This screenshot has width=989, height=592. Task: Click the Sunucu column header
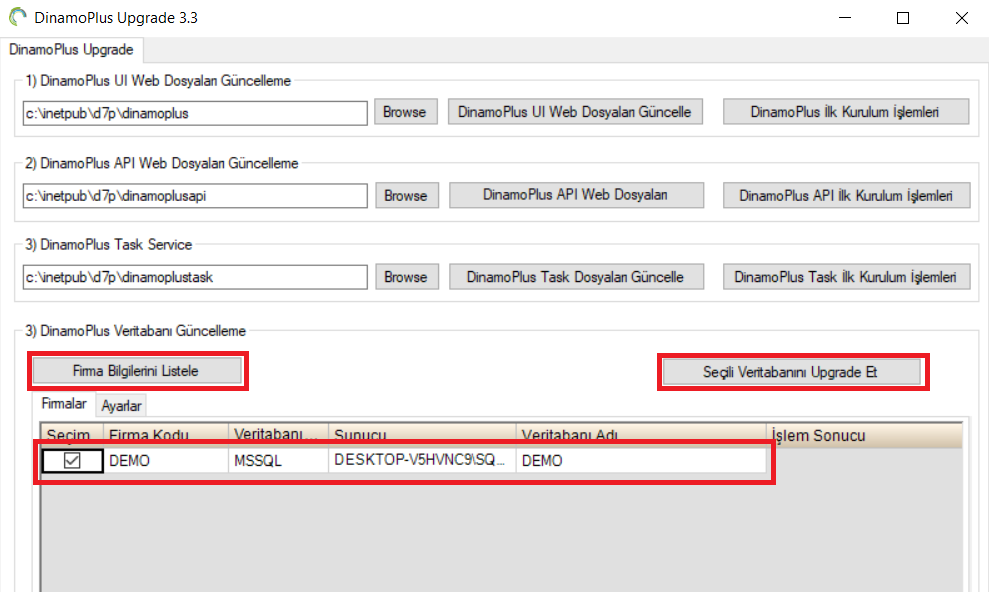[422, 435]
